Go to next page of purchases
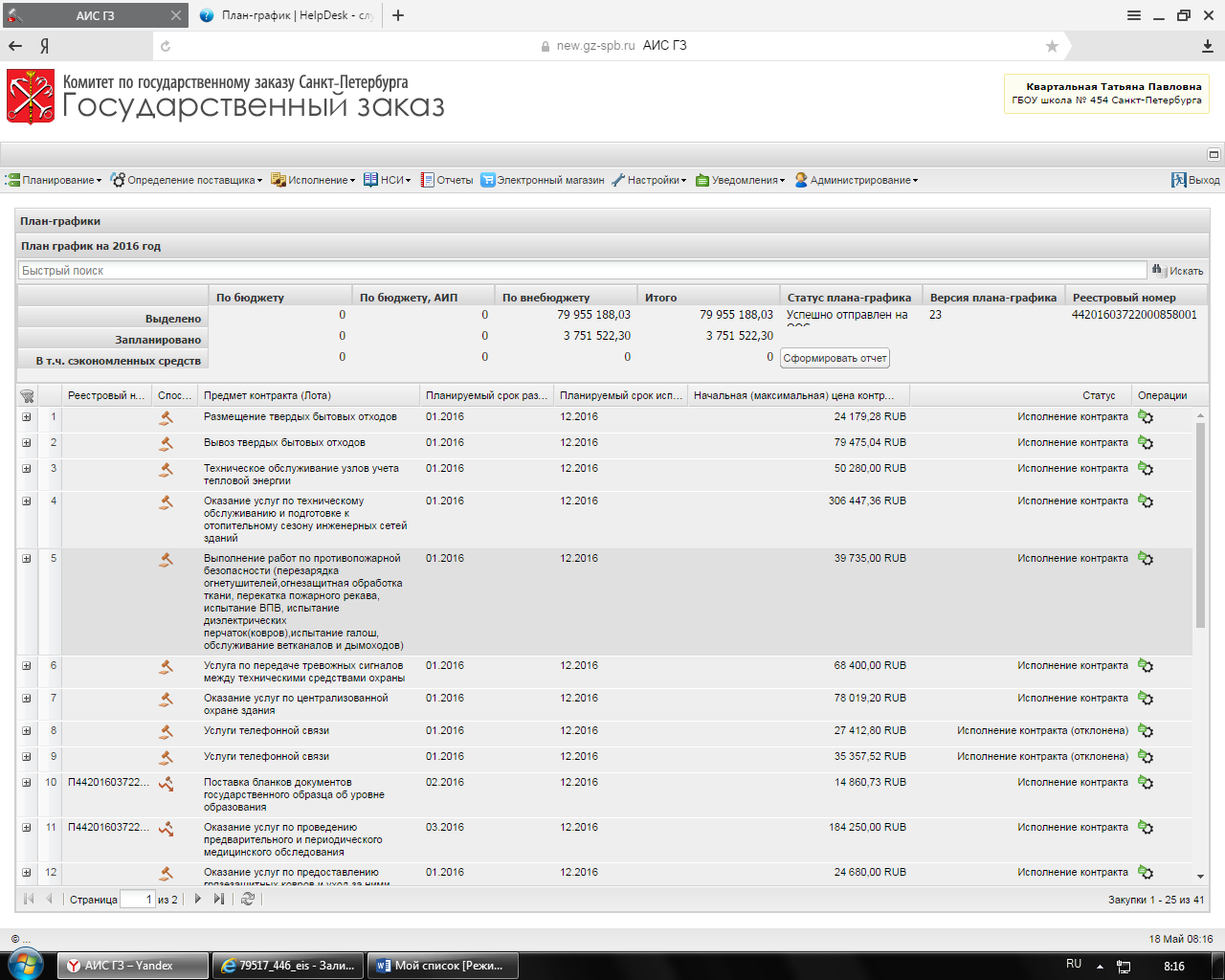Viewport: 1225px width, 980px height. pyautogui.click(x=198, y=899)
